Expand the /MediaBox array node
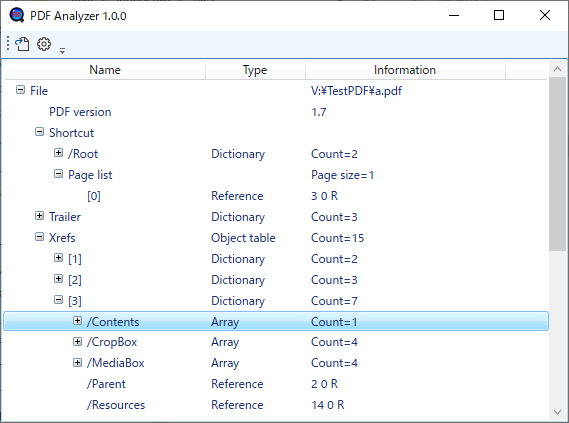 [77, 362]
